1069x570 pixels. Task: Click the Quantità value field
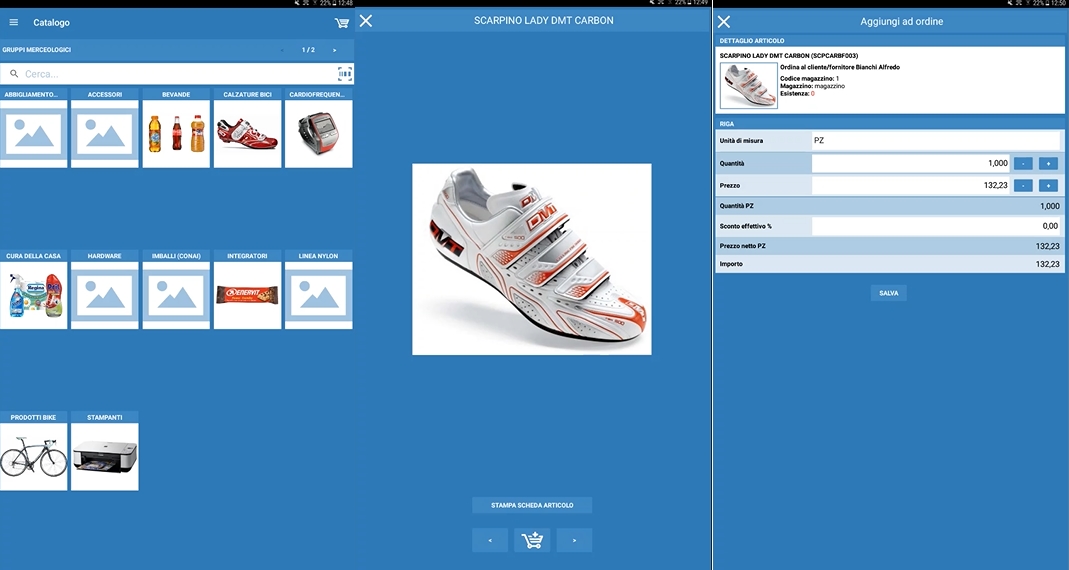[911, 163]
